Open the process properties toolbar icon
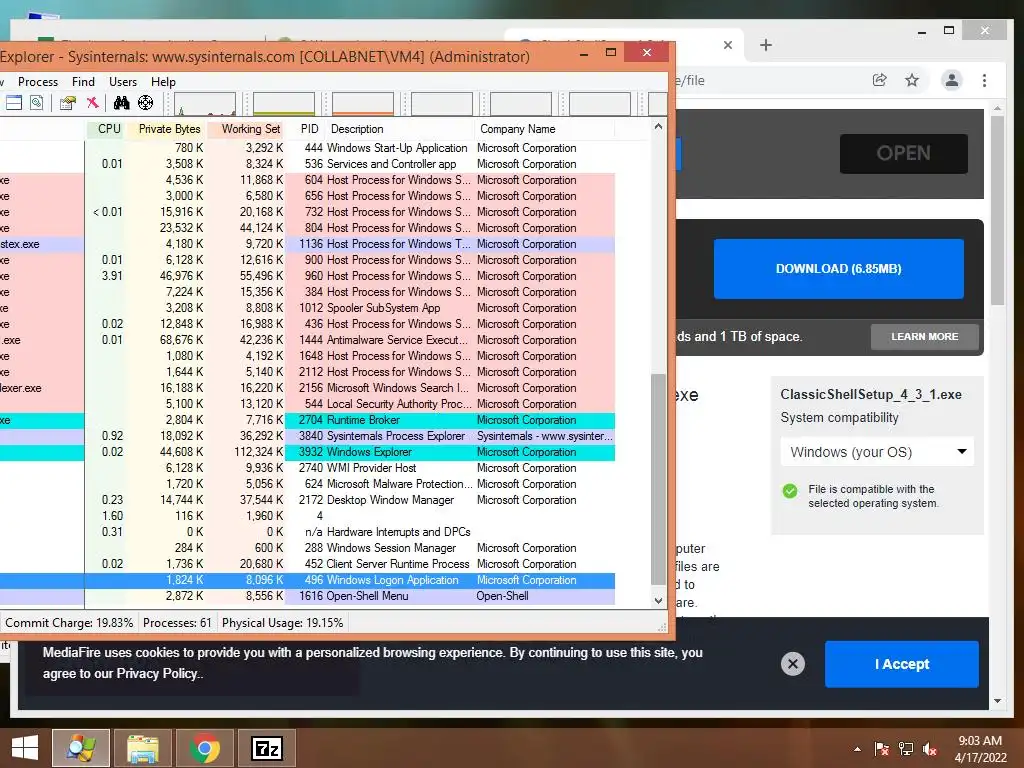This screenshot has height=768, width=1024. [68, 103]
